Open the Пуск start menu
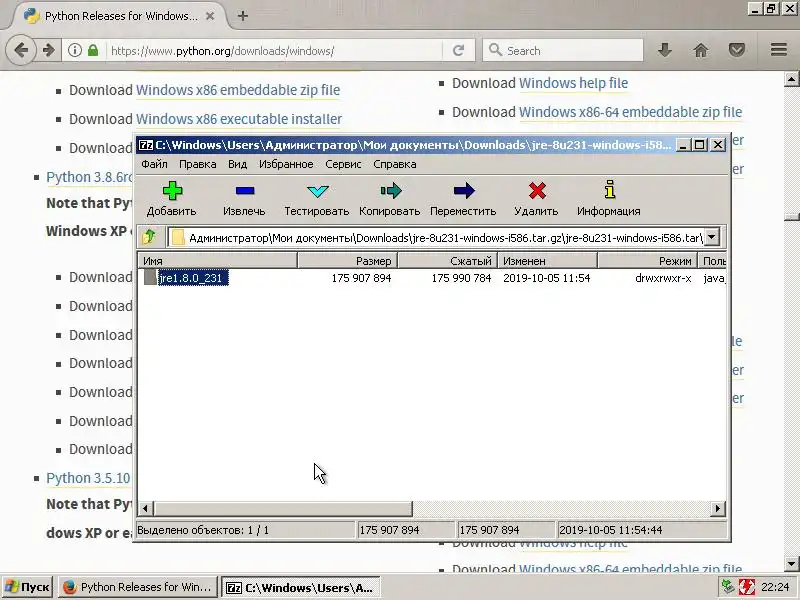The width and height of the screenshot is (800, 600). coord(27,587)
